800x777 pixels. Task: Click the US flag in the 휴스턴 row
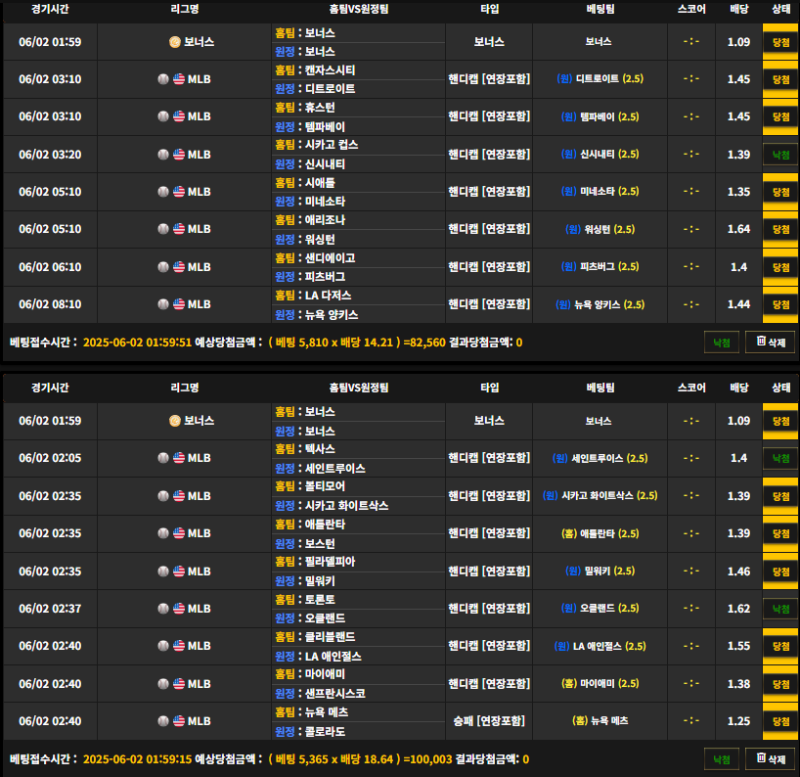pos(179,116)
